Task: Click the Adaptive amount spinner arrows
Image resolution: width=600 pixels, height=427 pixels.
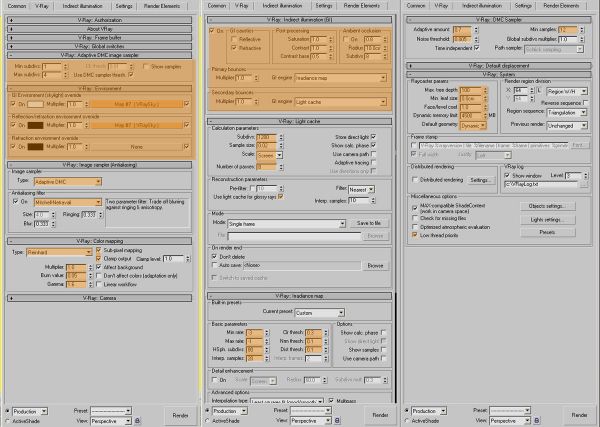Action: click(476, 29)
